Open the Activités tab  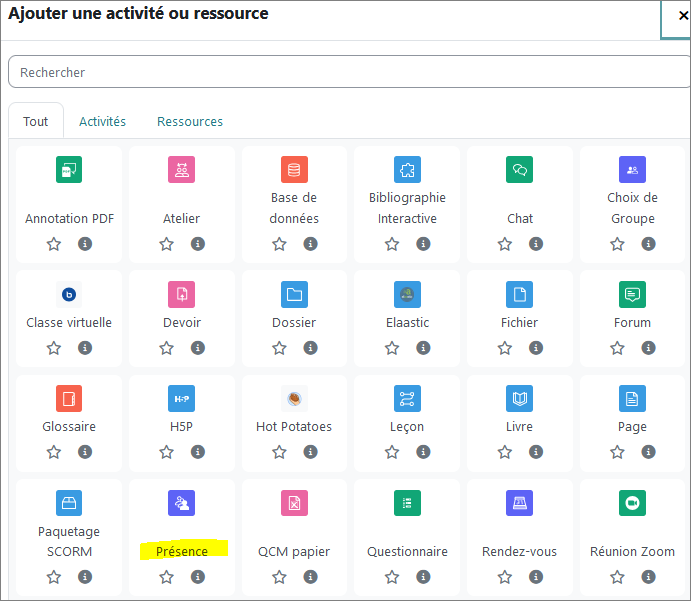pos(102,122)
